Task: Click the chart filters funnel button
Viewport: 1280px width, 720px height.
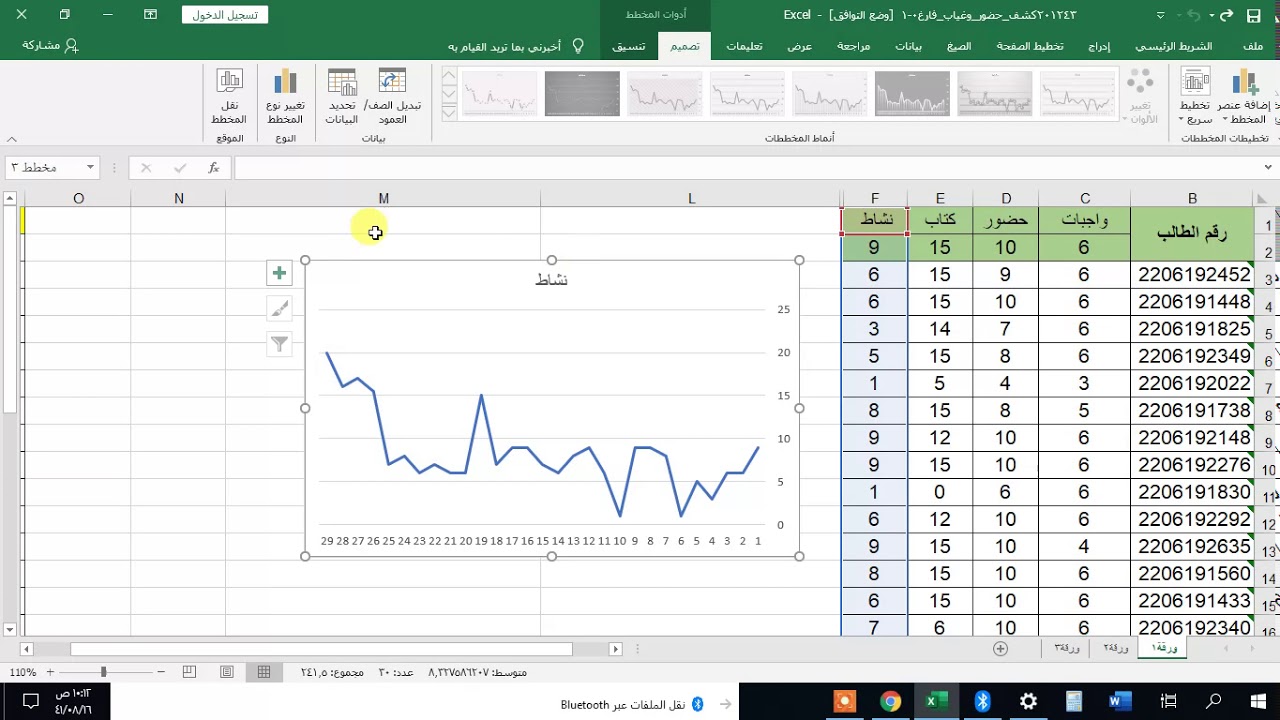Action: coord(279,345)
